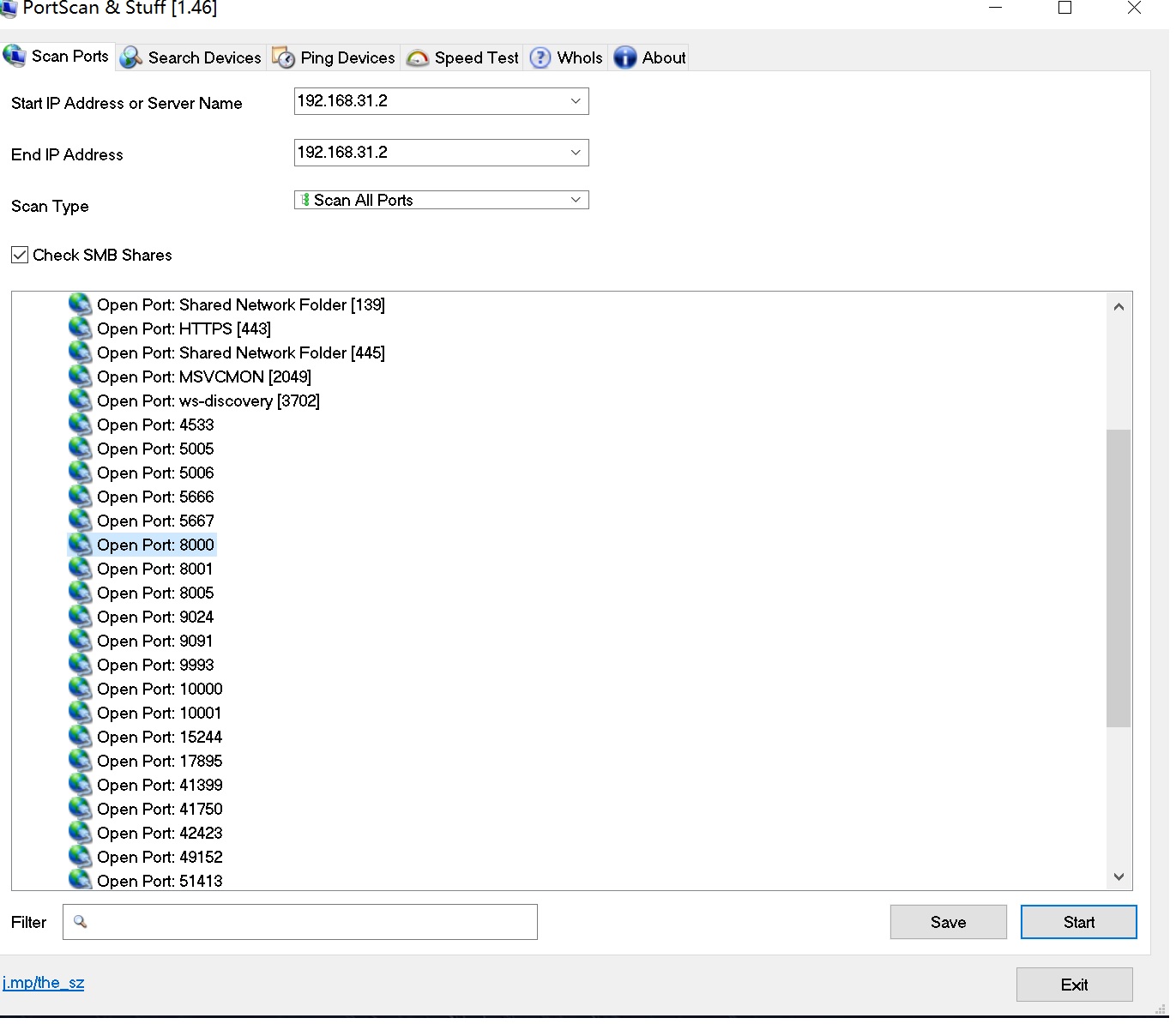
Task: Click the results list scroll up arrow
Action: coord(1119,306)
